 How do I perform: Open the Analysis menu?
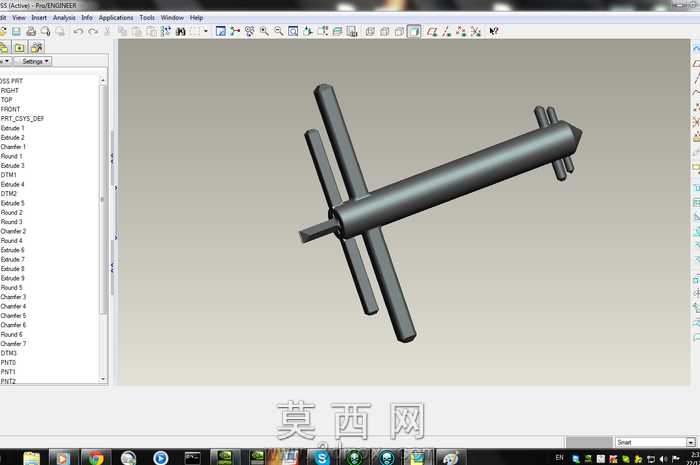coord(64,17)
